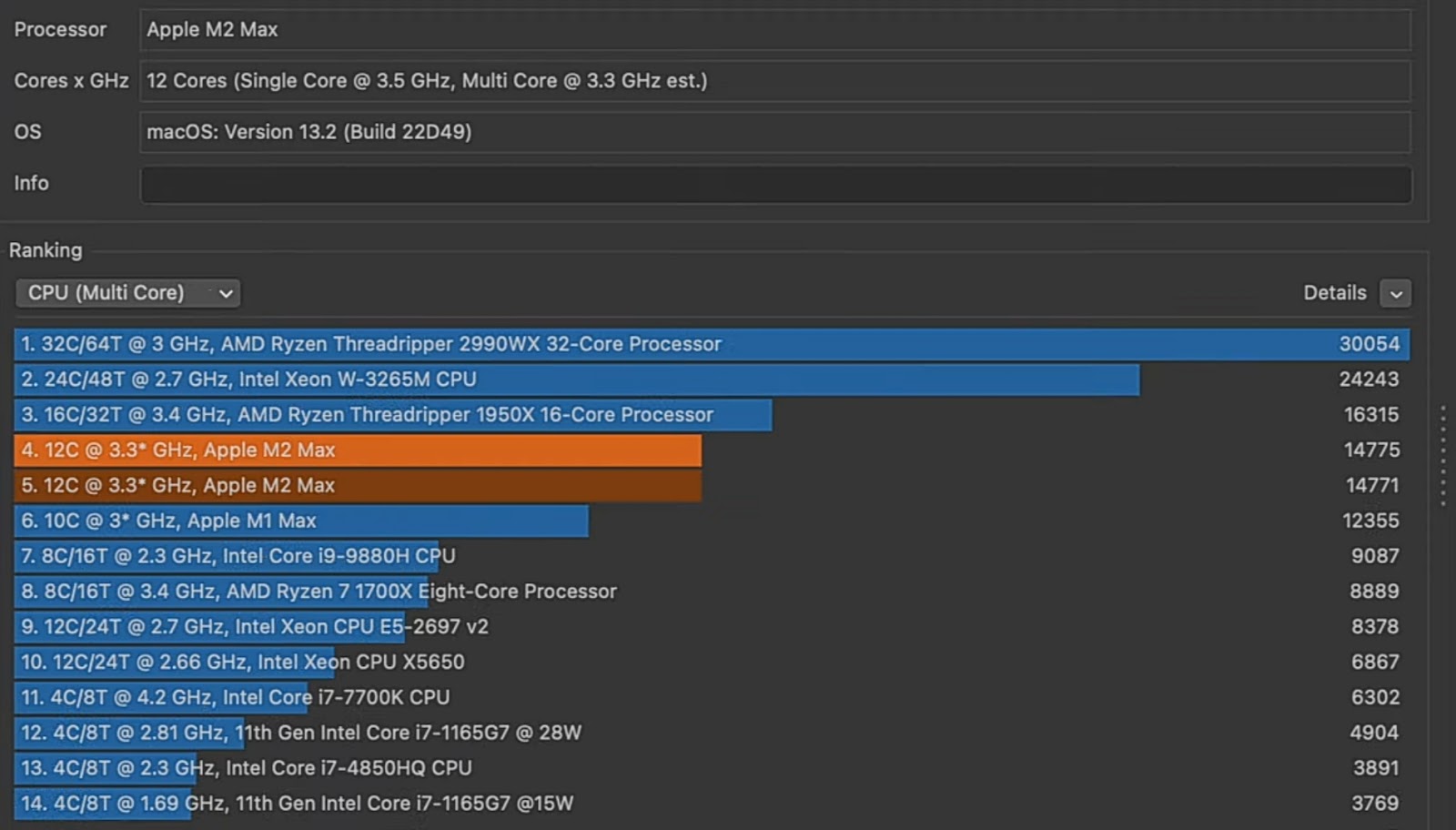Click the Ranking section heading

coord(45,250)
